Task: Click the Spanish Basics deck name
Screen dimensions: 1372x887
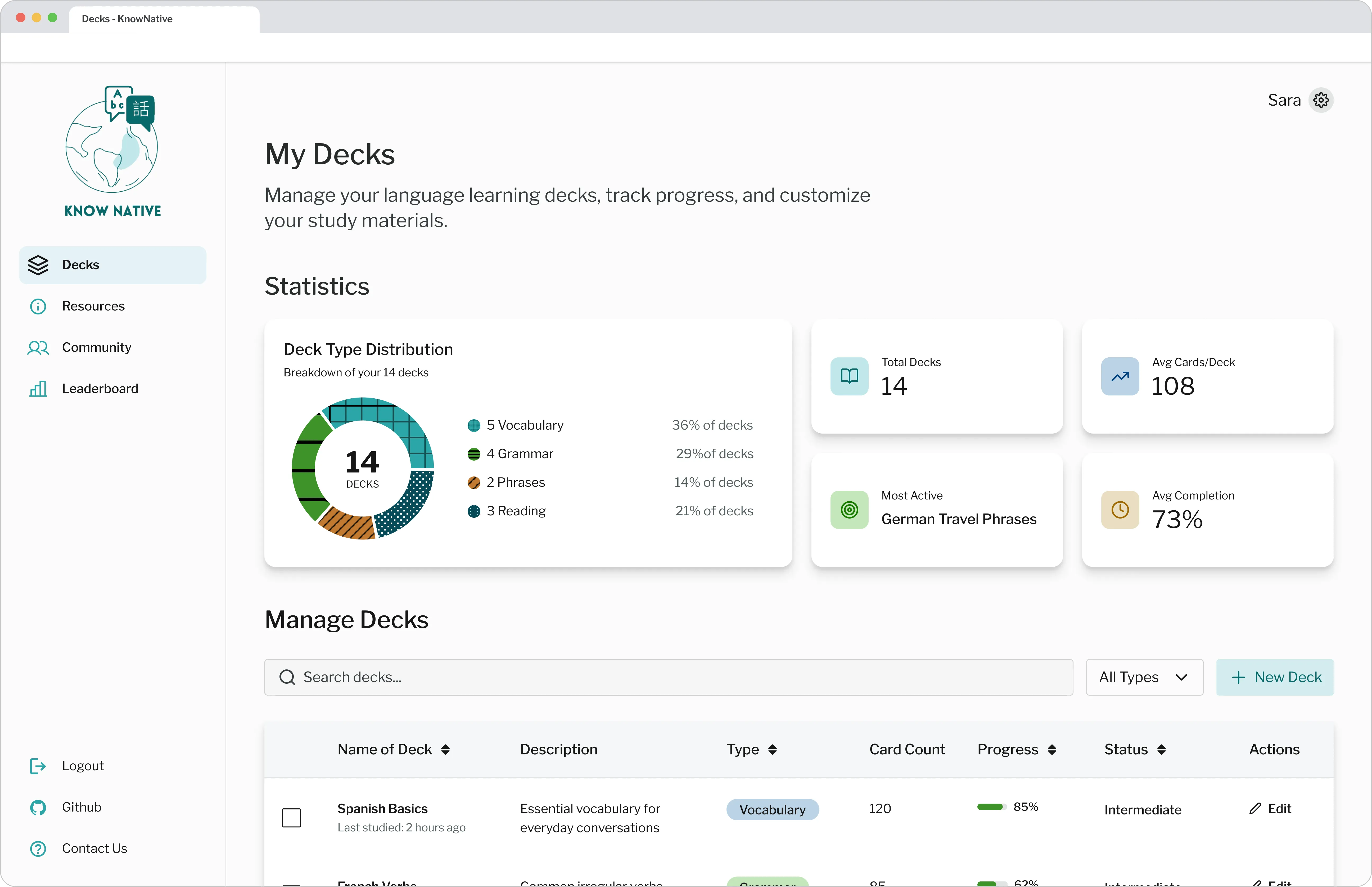Action: [x=382, y=809]
